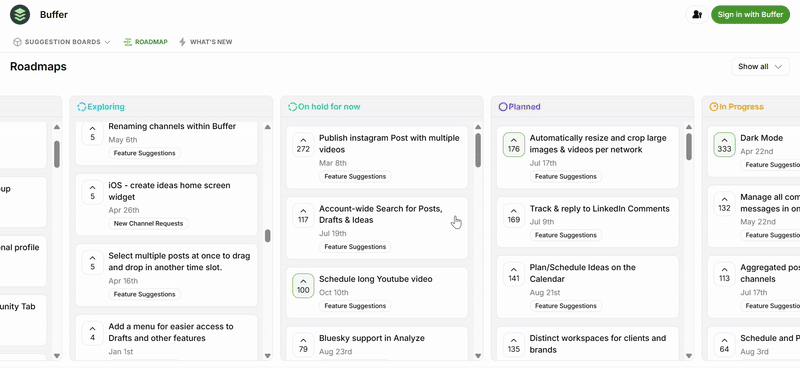Click the Buffer logo icon
The height and width of the screenshot is (368, 800).
click(20, 15)
